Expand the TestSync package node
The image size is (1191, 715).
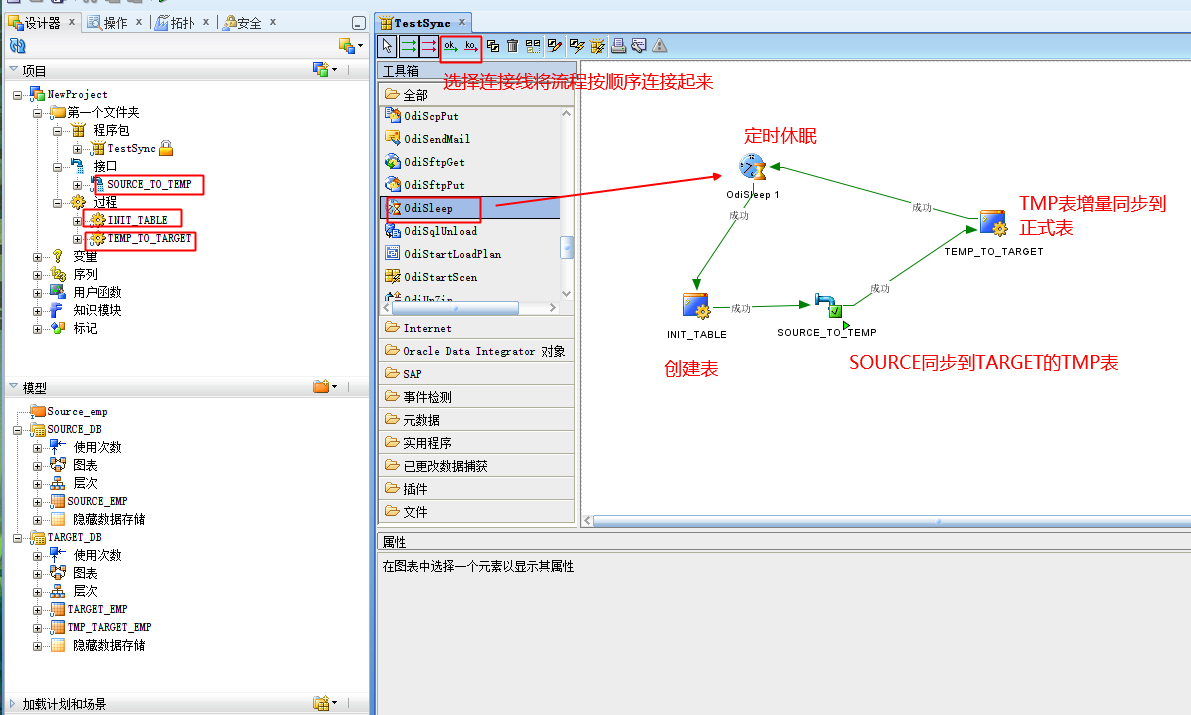pos(77,149)
